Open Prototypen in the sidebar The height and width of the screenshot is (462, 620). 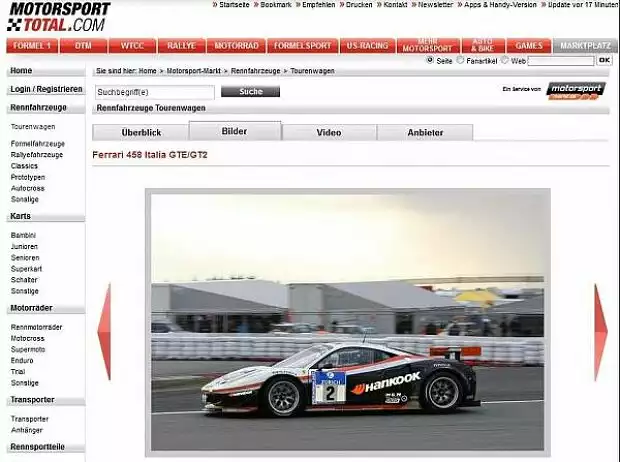pos(28,177)
